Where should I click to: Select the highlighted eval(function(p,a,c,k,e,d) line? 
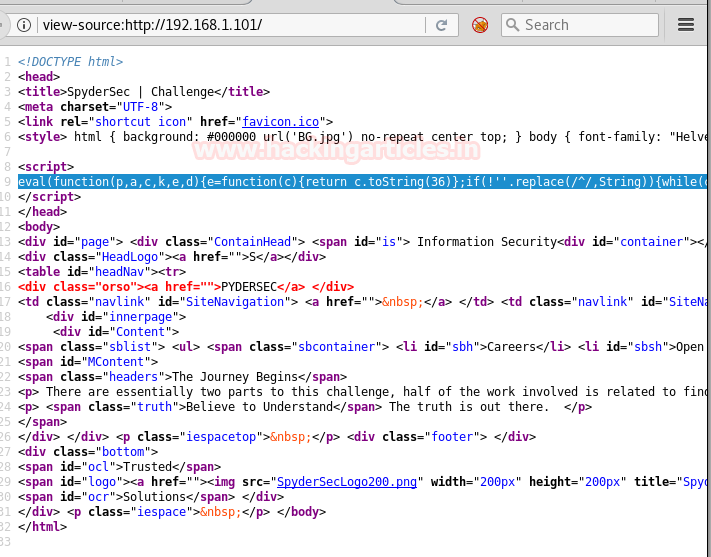coord(362,181)
